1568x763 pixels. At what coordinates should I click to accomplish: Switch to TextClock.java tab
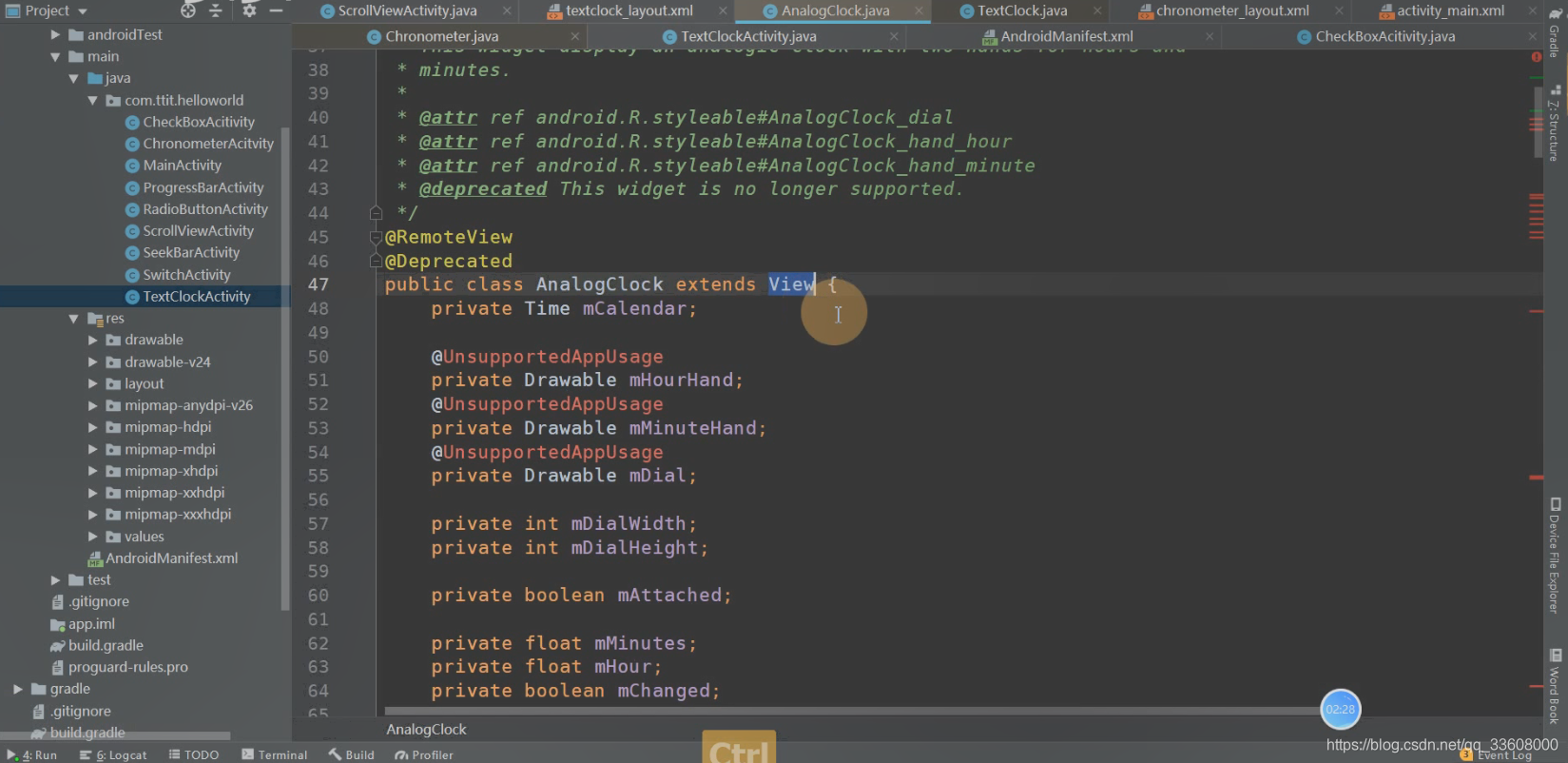pyautogui.click(x=1021, y=10)
